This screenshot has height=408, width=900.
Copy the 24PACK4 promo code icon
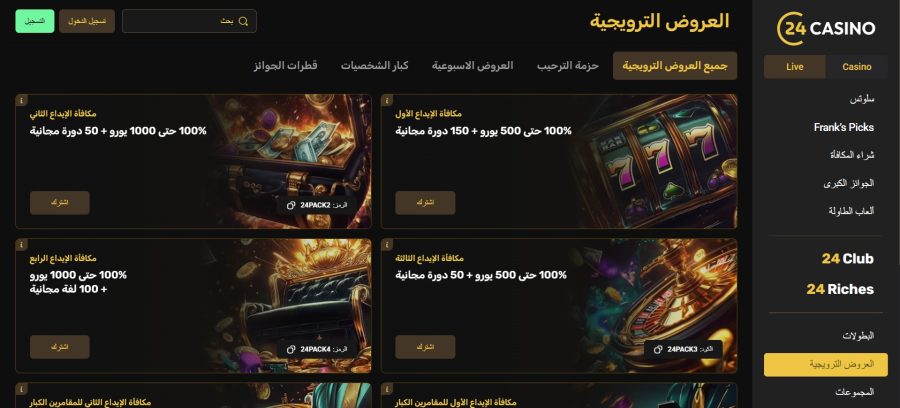coord(291,349)
